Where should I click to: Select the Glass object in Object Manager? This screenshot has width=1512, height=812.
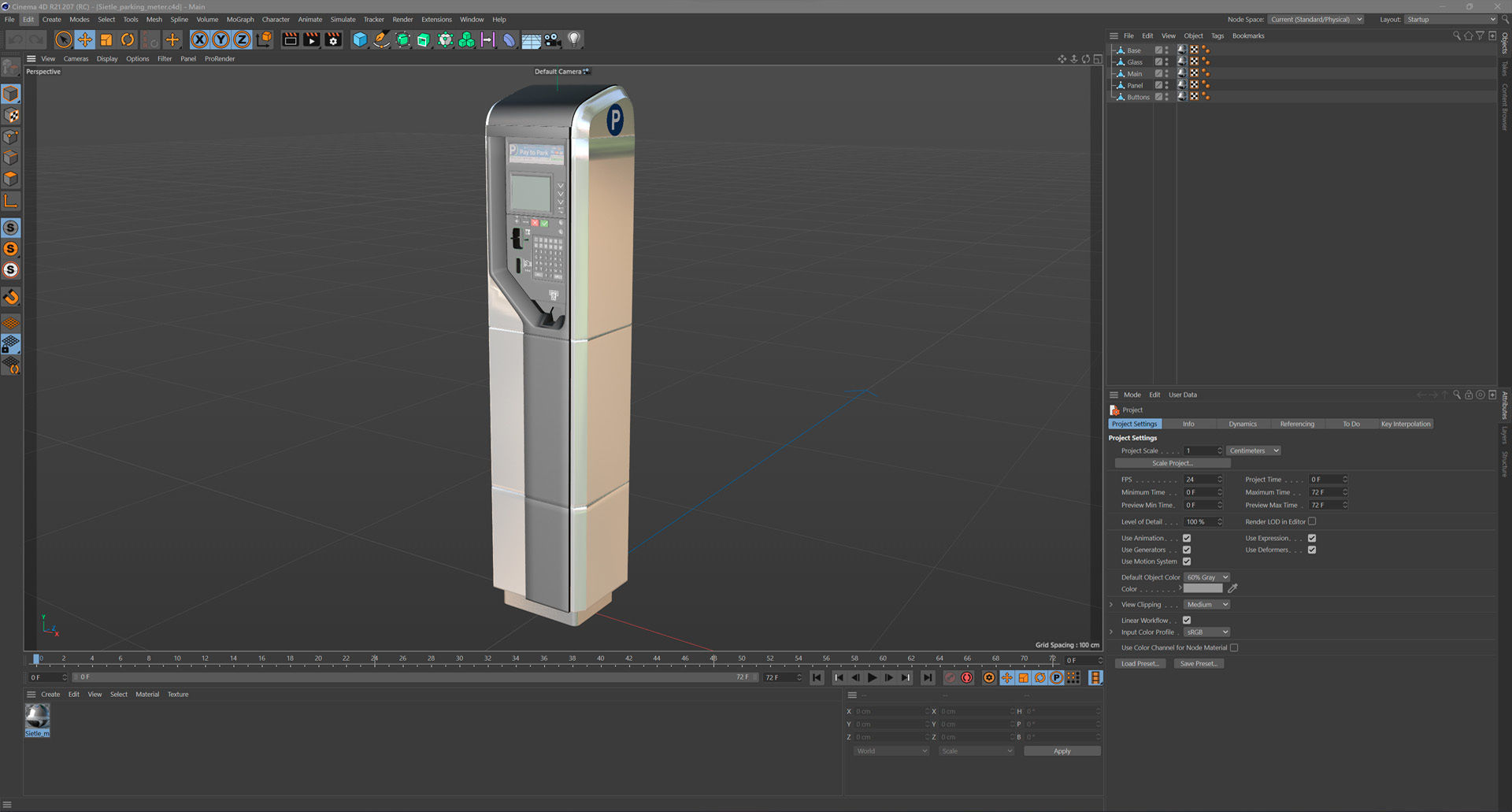1135,62
